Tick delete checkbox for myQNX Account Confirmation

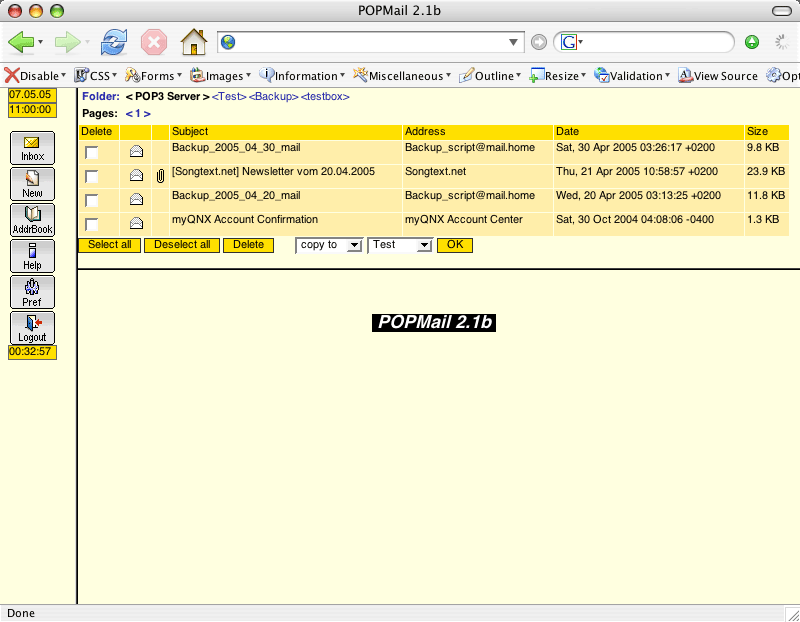coord(92,224)
